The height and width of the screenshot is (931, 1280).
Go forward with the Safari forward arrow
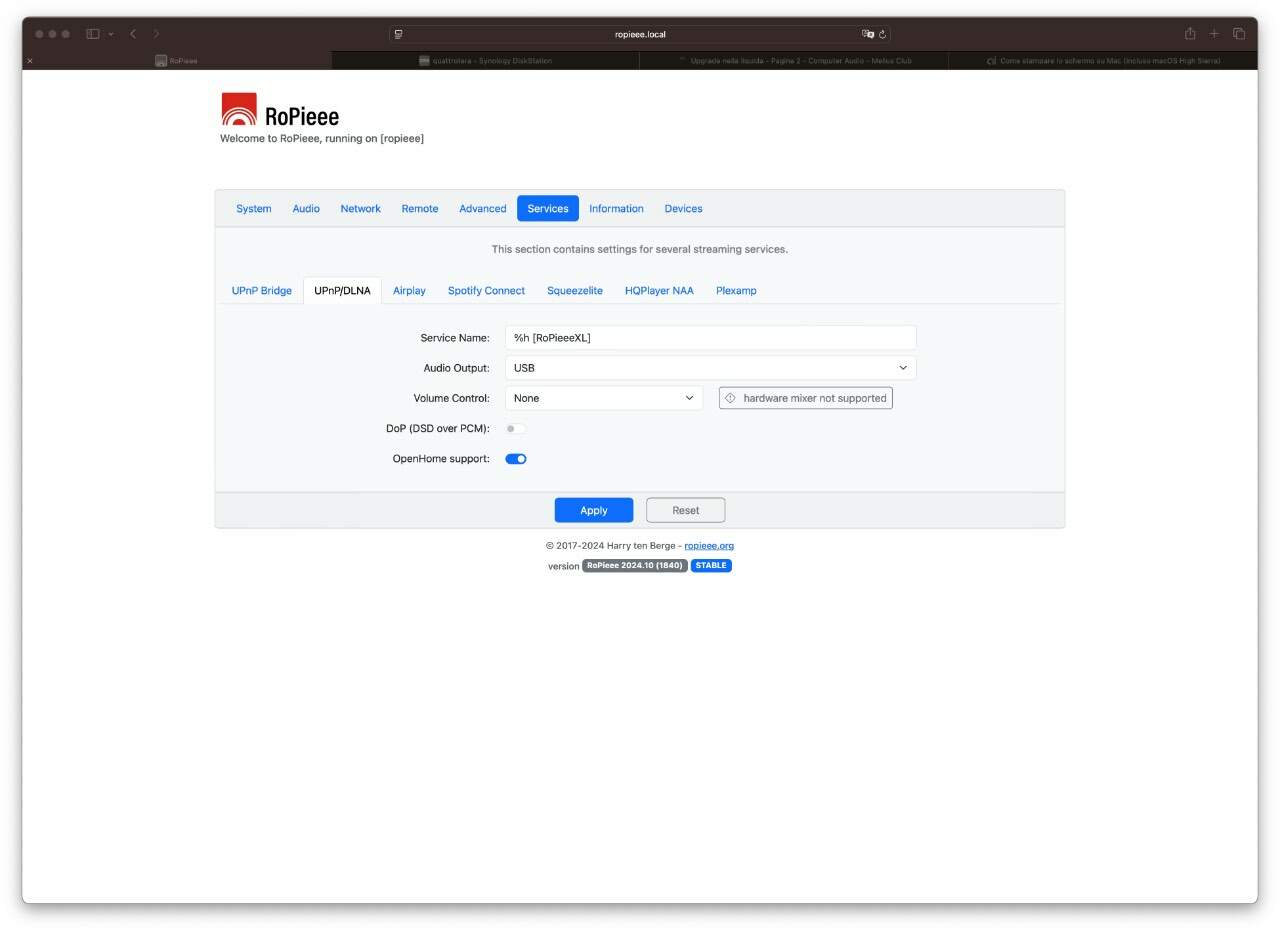coord(156,34)
